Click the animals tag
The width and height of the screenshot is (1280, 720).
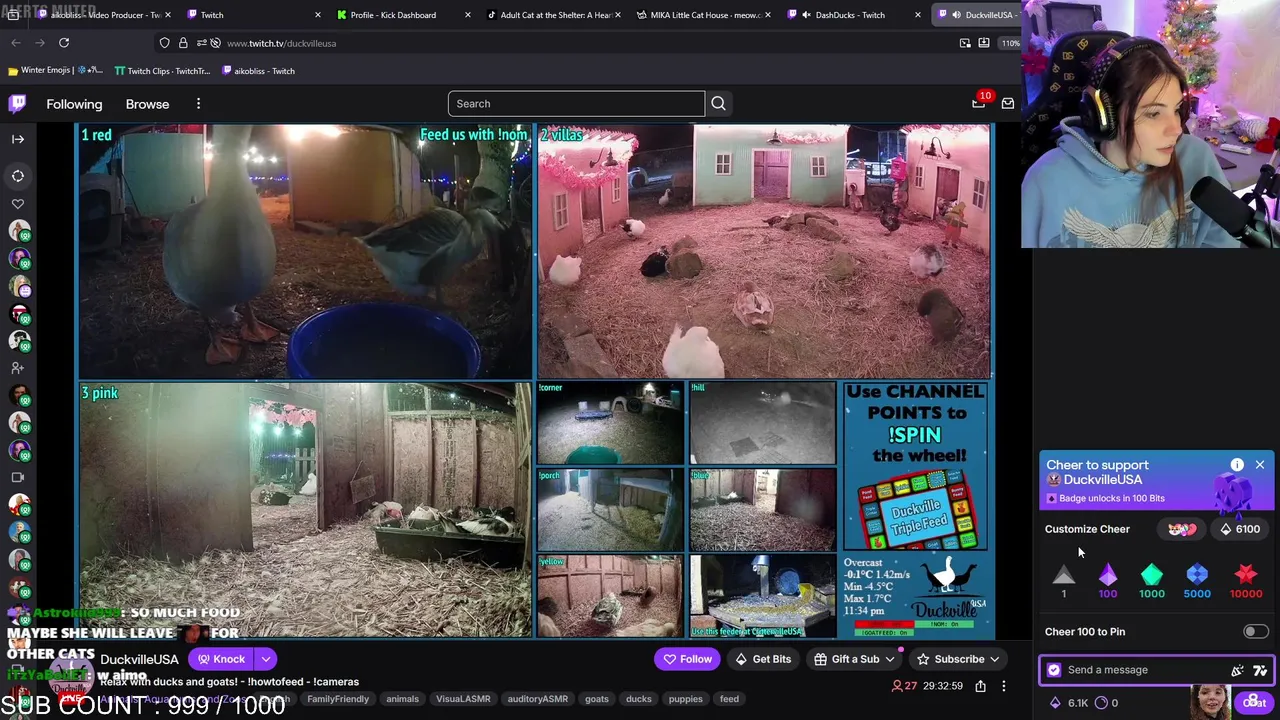[402, 699]
